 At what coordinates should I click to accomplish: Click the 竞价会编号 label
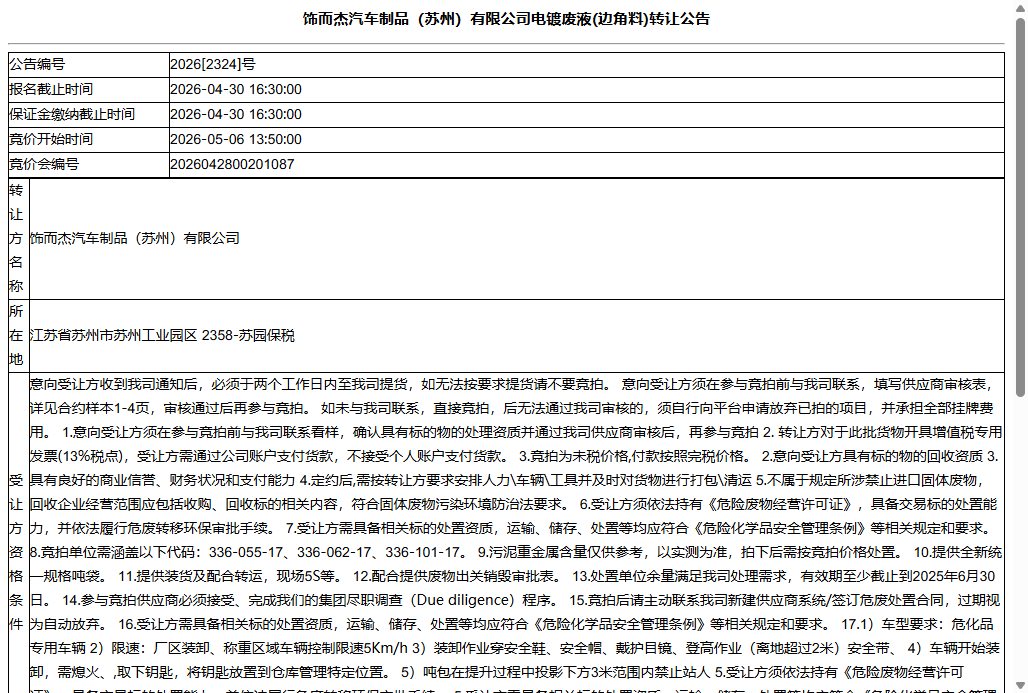(44, 164)
